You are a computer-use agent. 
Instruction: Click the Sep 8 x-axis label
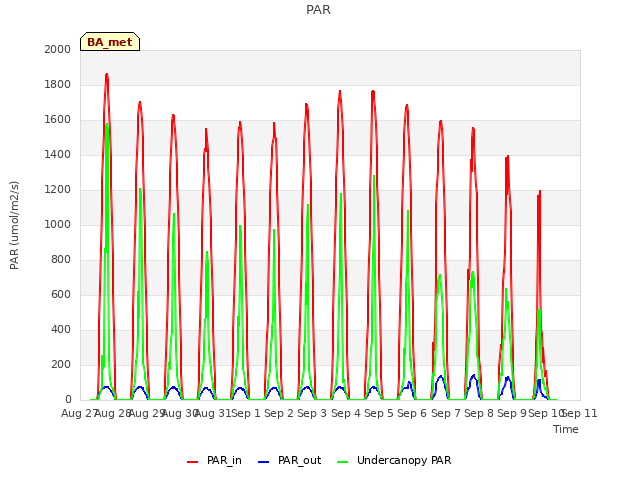479,413
